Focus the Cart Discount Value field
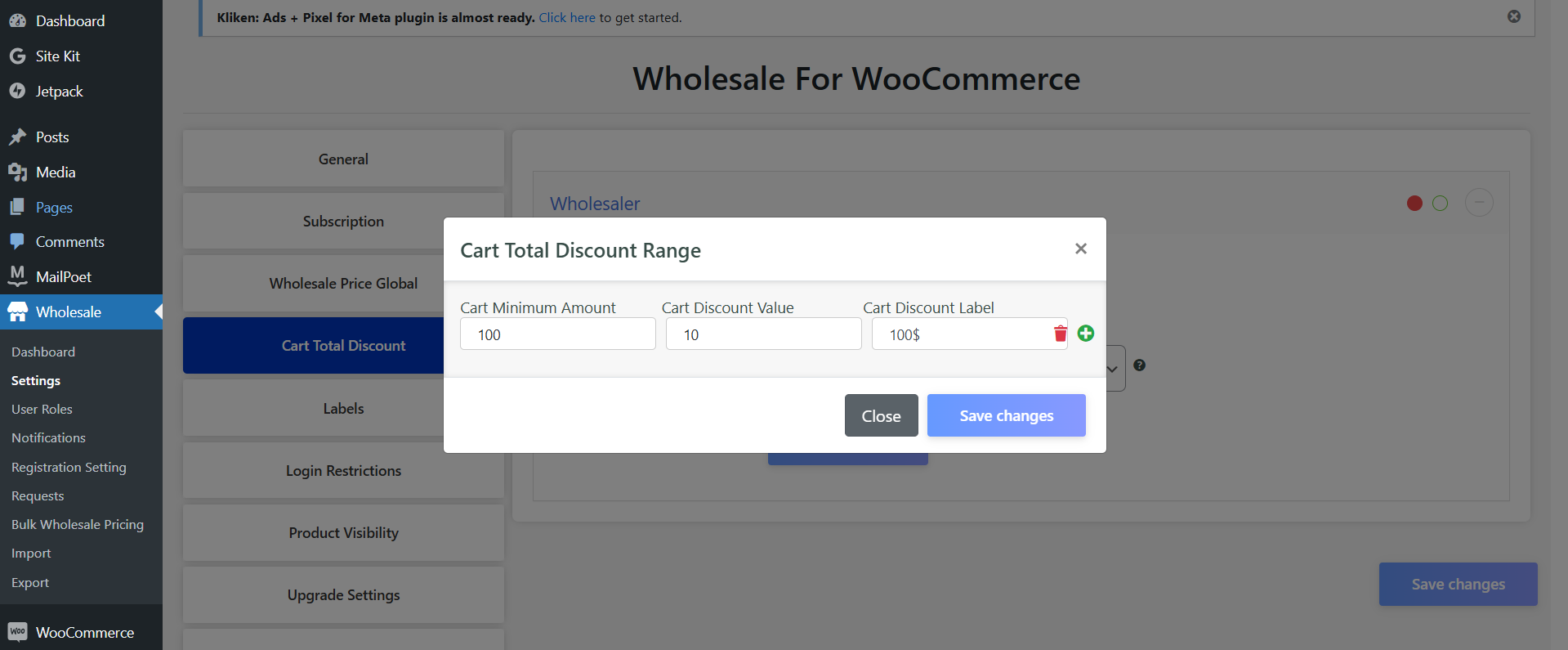The image size is (1568, 650). [764, 334]
